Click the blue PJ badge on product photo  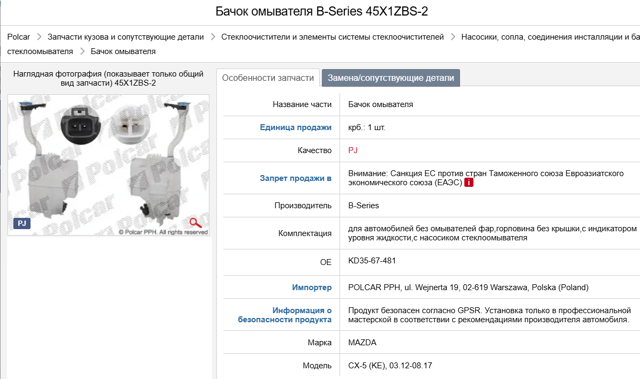(x=22, y=223)
